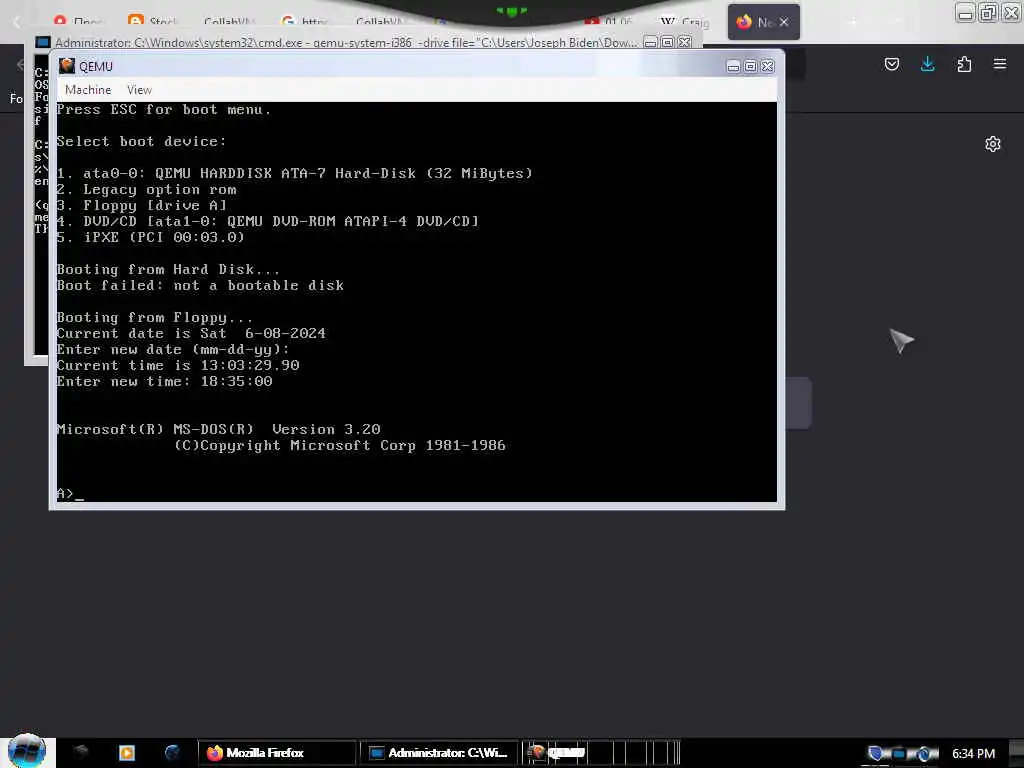Click the '4. DVD/CD [ata1-0' boot entry
The width and height of the screenshot is (1024, 768).
(268, 221)
